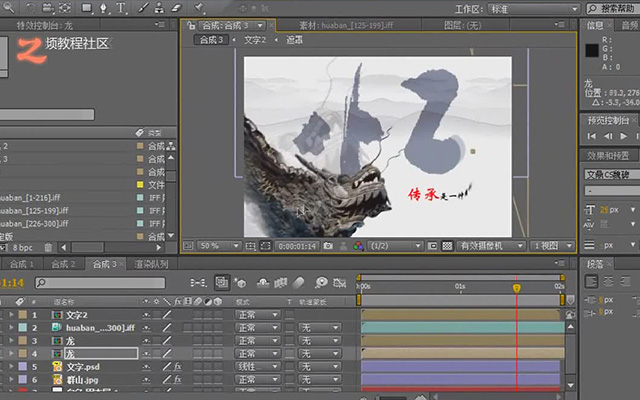Click composition mini-flowchart icon in timeline
The image size is (640, 400).
pyautogui.click(x=198, y=282)
